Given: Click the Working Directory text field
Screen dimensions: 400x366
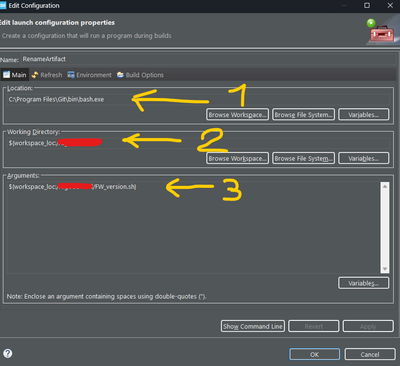Looking at the screenshot, I should pos(198,143).
